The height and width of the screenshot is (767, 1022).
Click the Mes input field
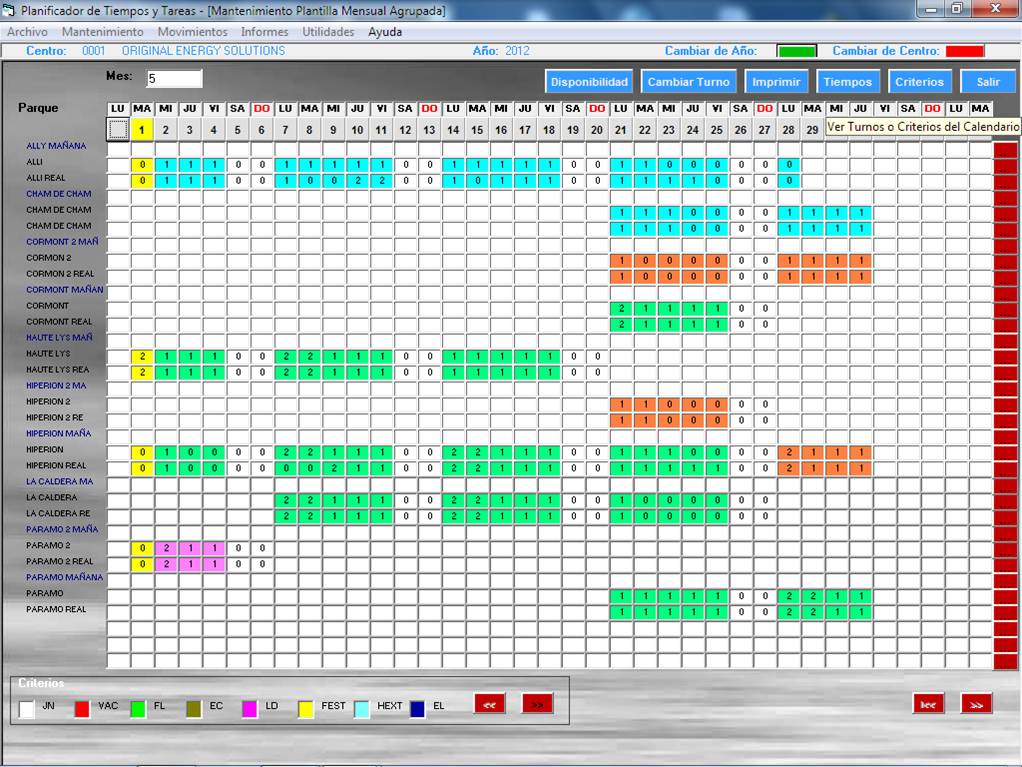tap(174, 79)
